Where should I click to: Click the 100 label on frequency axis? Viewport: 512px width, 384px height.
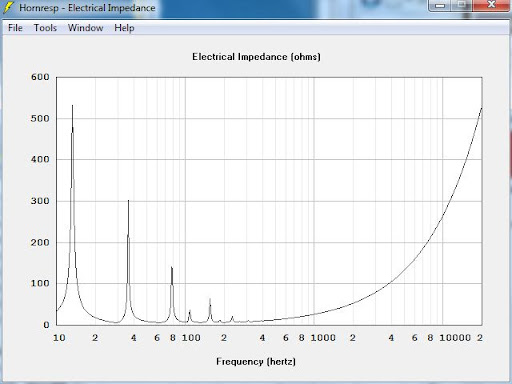click(191, 338)
